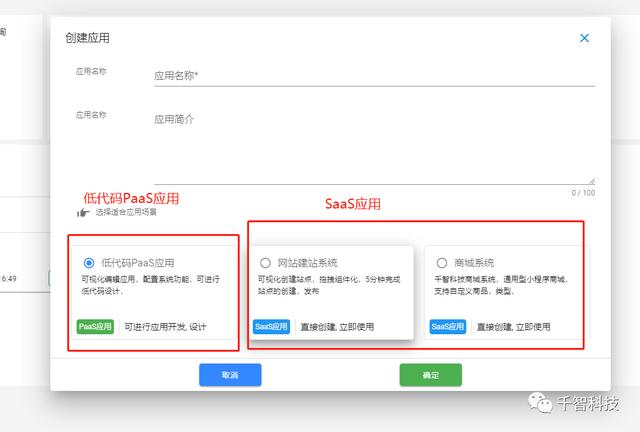Click the 低代码PaaS应用 card description text

(x=151, y=285)
